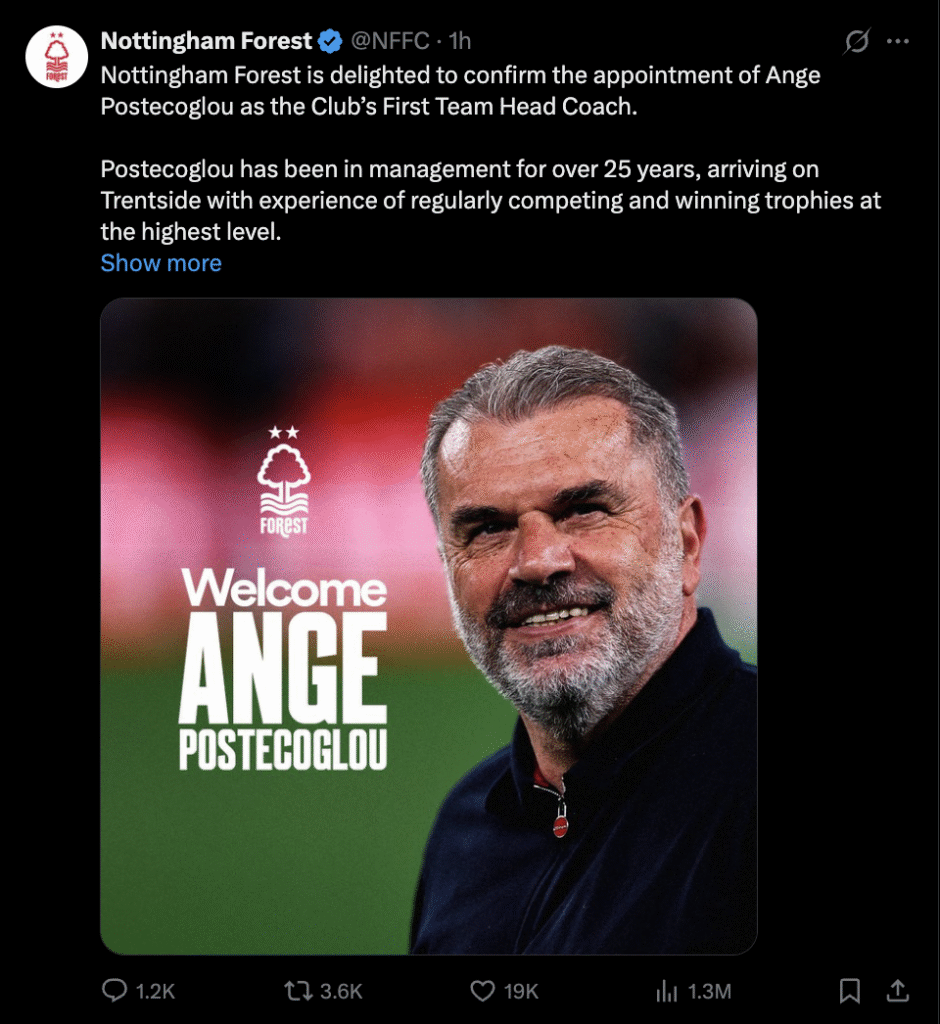Image resolution: width=940 pixels, height=1024 pixels.
Task: Click the 1.3M views count
Action: coord(710,991)
